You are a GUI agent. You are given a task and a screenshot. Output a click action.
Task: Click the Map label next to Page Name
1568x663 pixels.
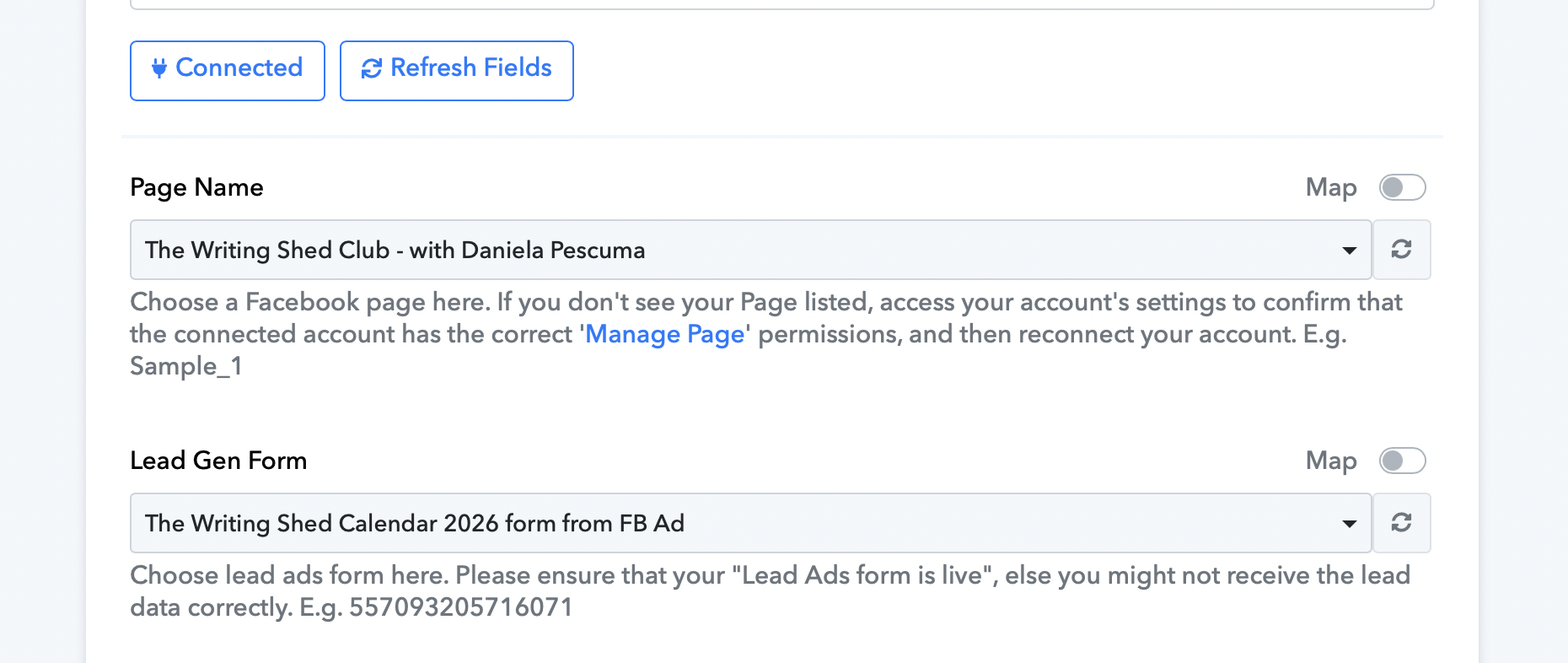click(x=1331, y=187)
